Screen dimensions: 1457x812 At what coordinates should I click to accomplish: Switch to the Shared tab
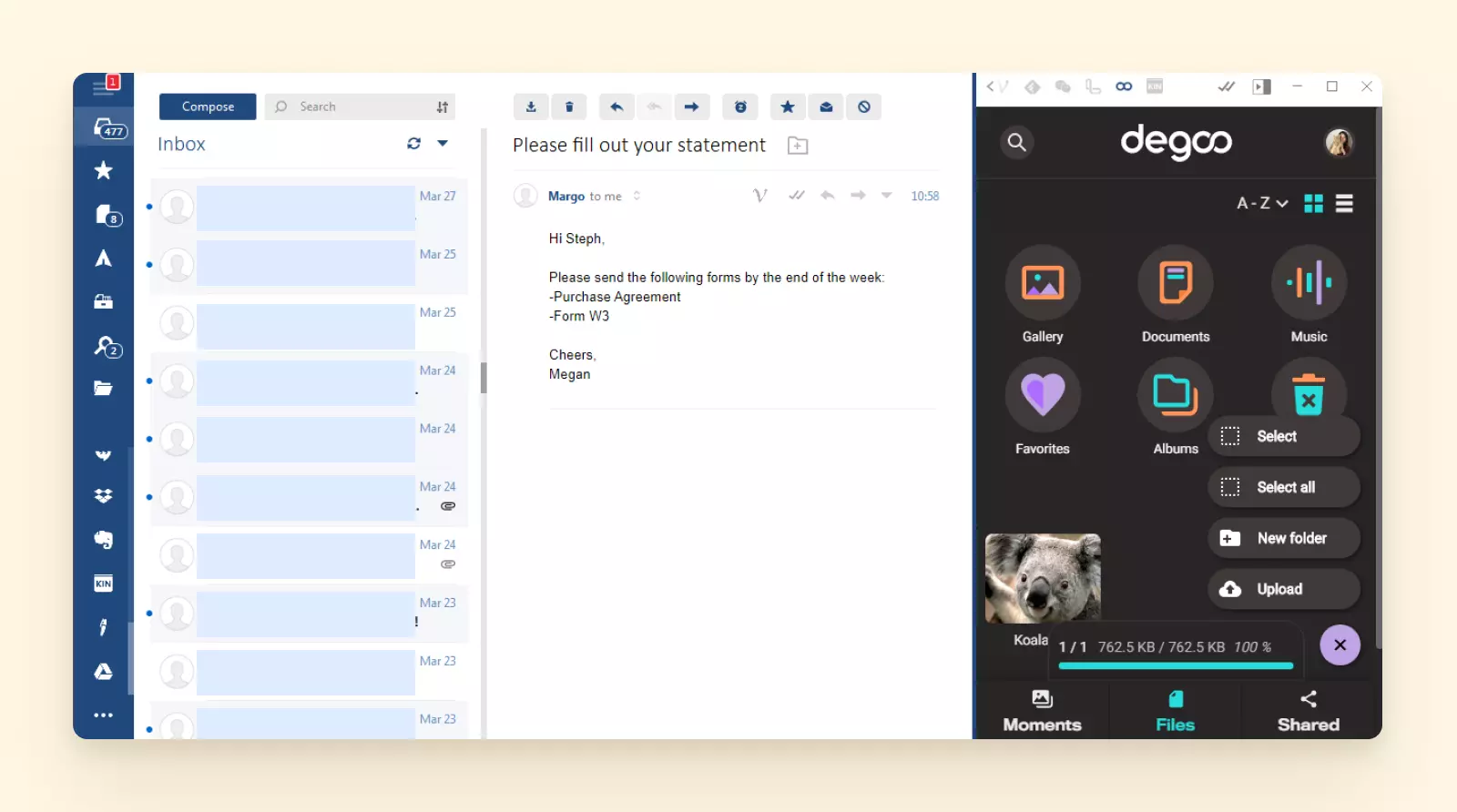(x=1309, y=711)
